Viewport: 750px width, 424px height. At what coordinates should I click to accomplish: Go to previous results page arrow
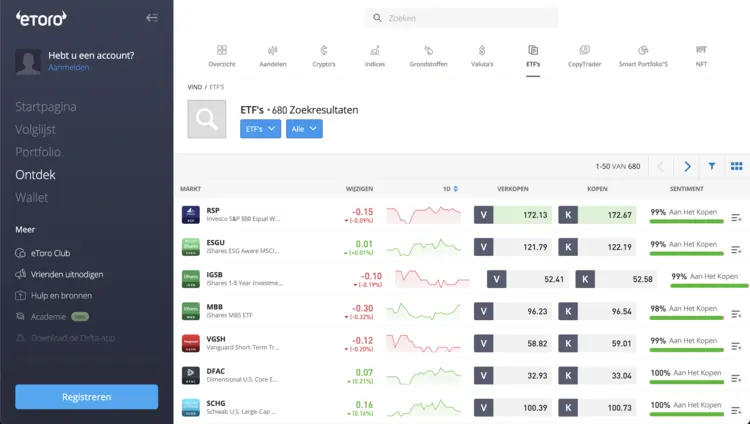pos(661,166)
